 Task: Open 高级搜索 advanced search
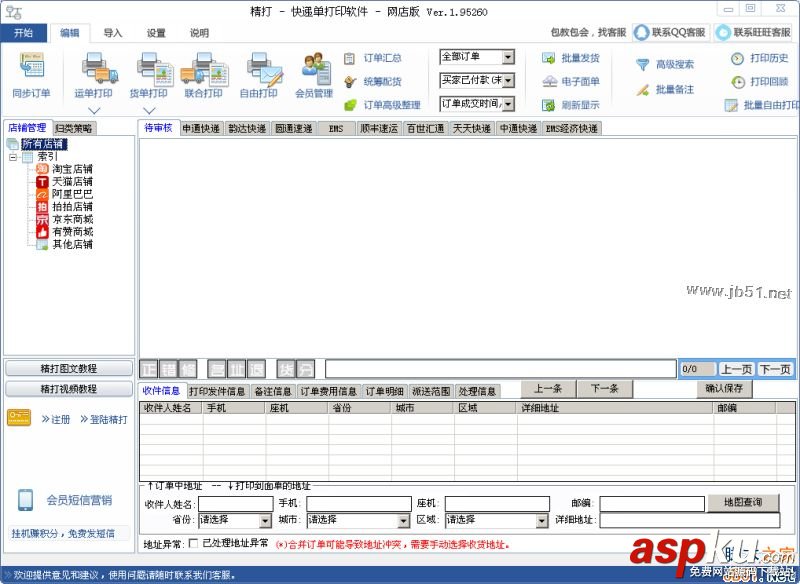(665, 64)
